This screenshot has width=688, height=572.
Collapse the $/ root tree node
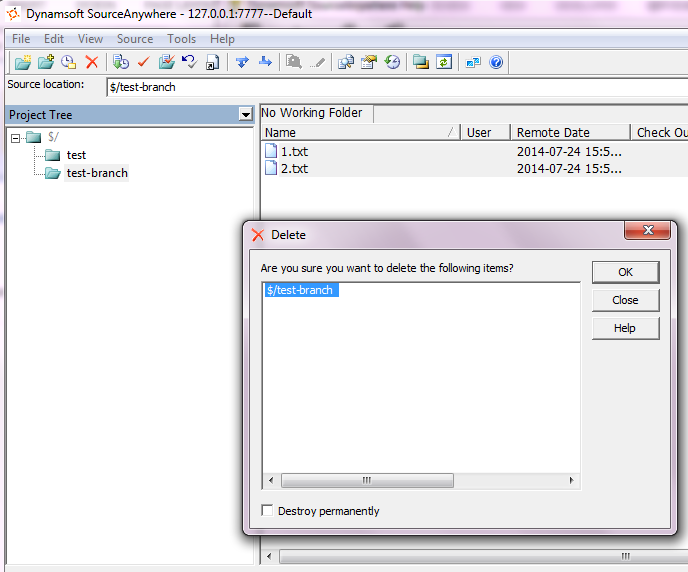coord(16,137)
